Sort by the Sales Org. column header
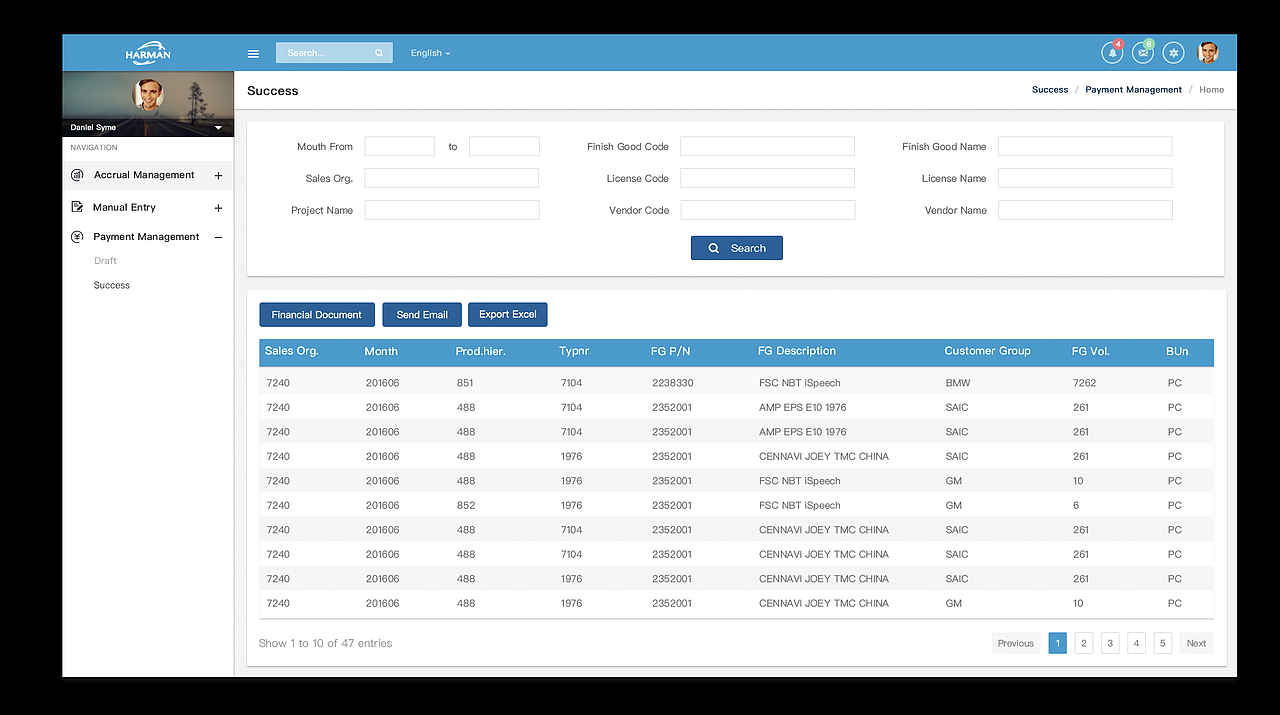This screenshot has height=715, width=1280. [x=292, y=351]
